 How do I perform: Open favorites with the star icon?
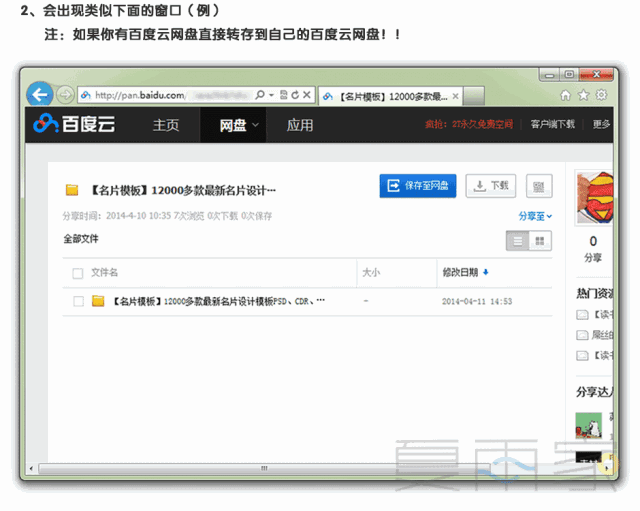[x=583, y=96]
